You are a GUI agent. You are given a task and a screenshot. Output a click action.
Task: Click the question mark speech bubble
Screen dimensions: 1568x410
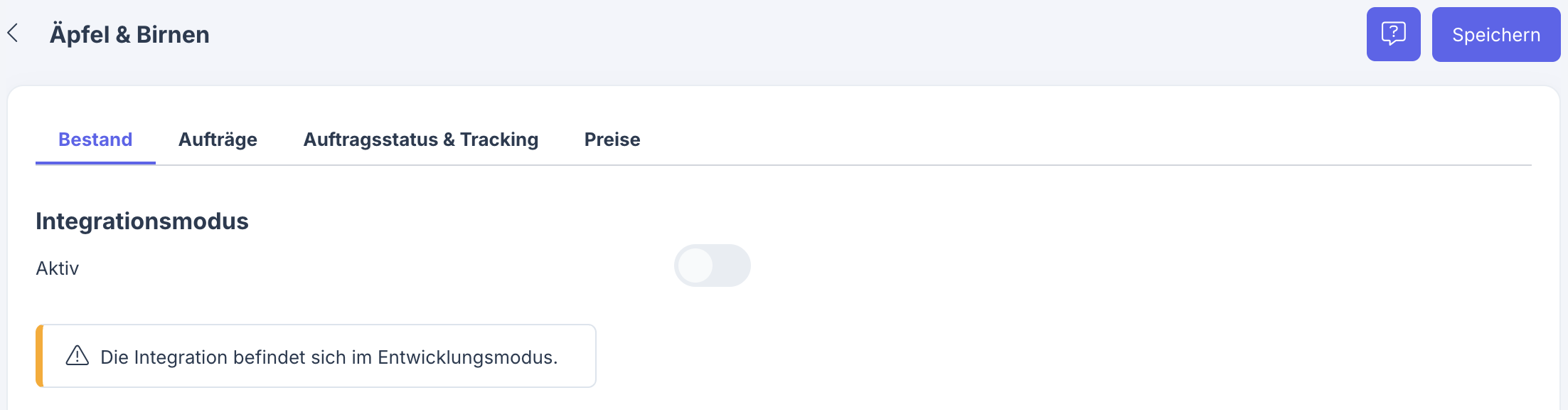pos(1393,33)
